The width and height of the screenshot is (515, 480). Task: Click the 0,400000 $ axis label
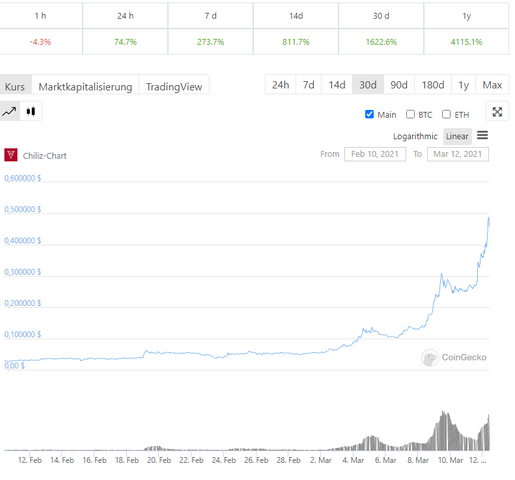pos(23,241)
